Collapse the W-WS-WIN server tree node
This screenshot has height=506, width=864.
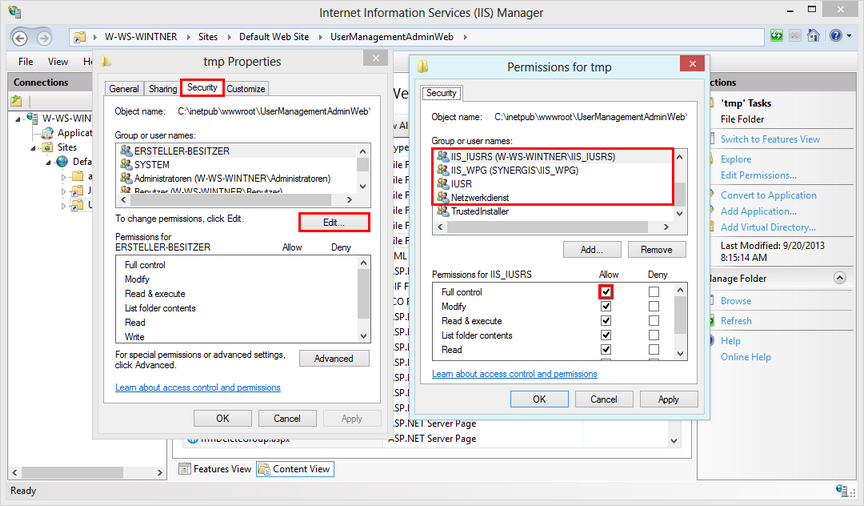pyautogui.click(x=18, y=119)
